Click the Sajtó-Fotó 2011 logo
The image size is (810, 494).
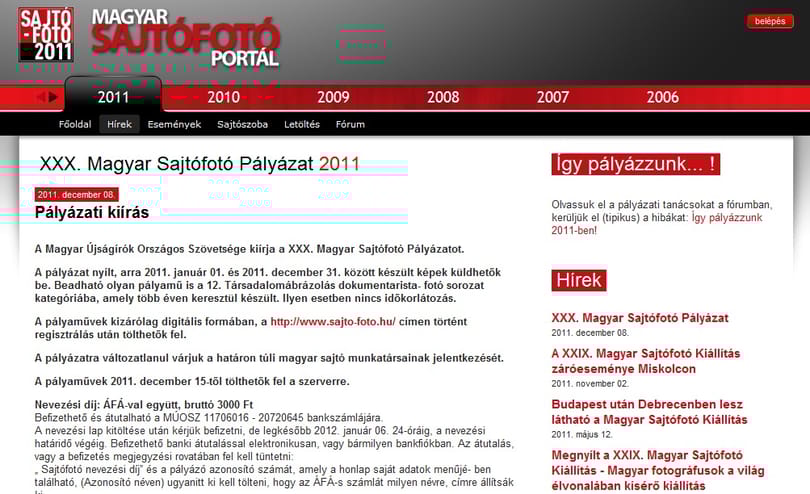(46, 35)
